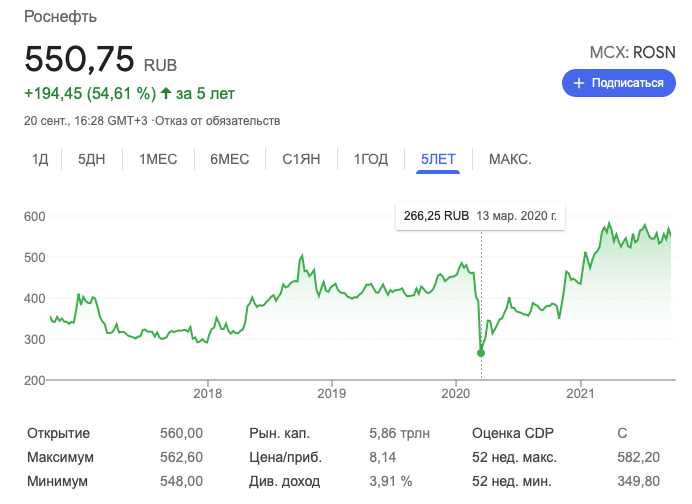Click the 600 y-axis label

[x=34, y=217]
